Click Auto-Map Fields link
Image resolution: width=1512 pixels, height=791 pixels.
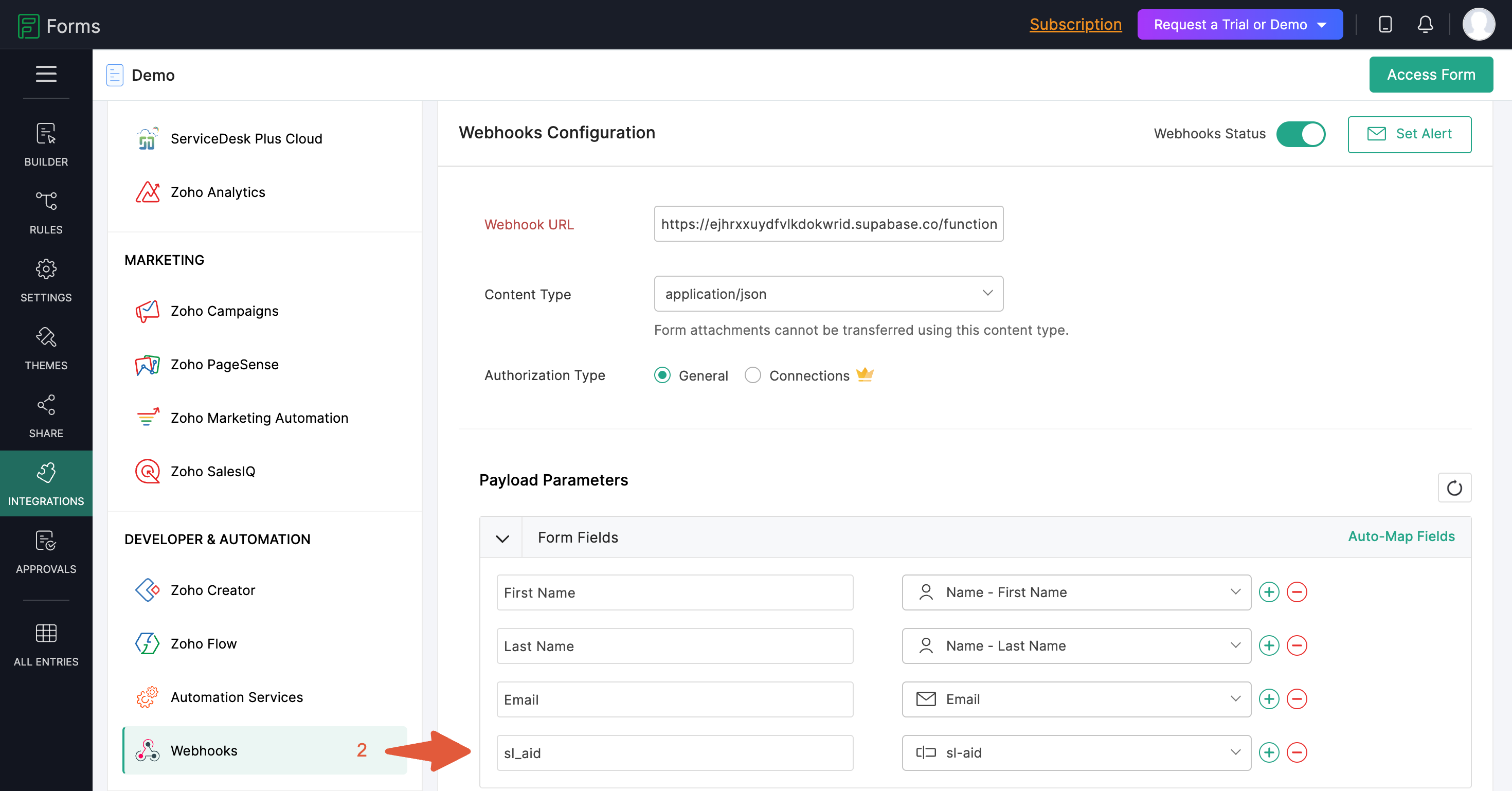[1401, 536]
